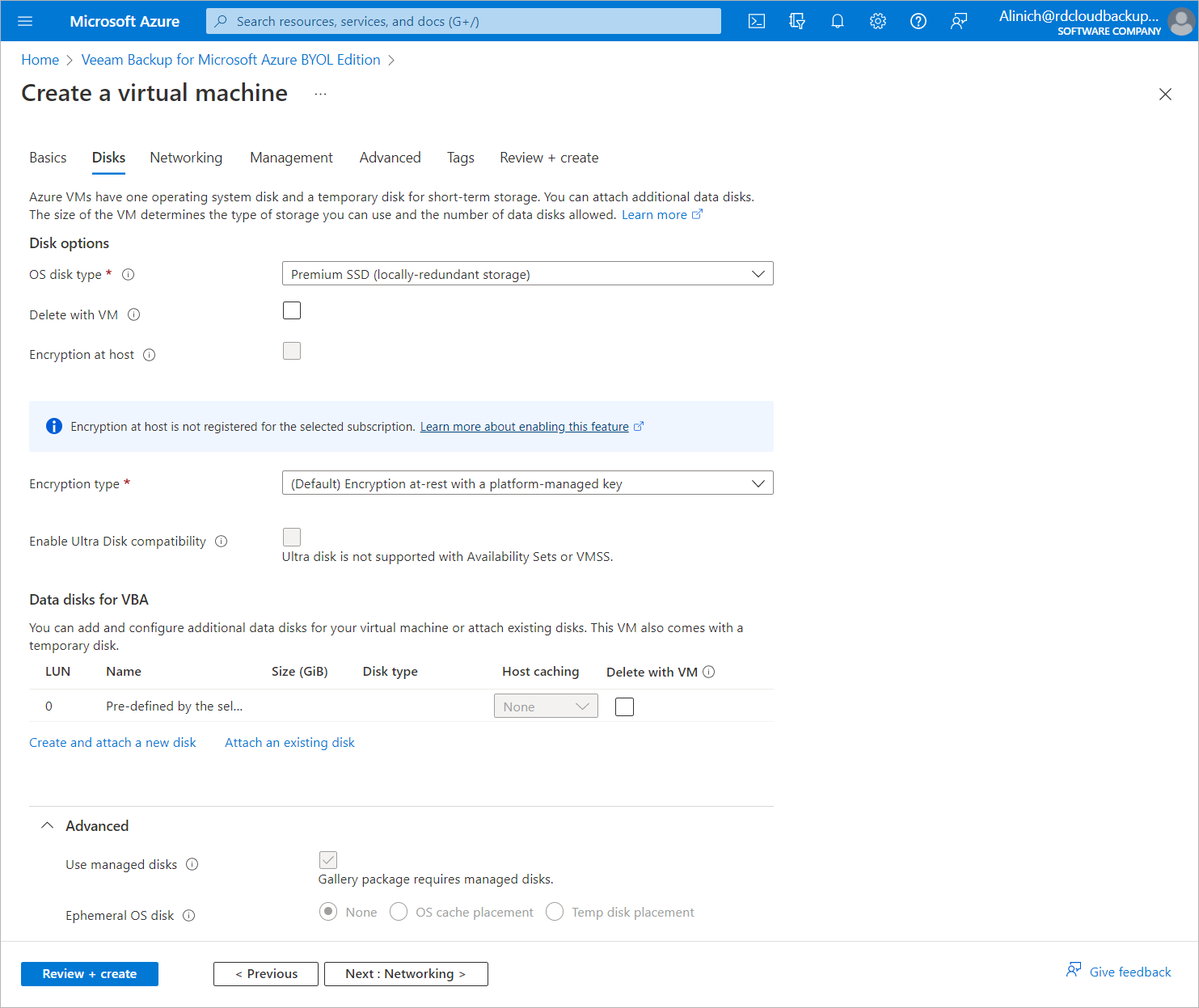
Task: Toggle the Encryption at host checkbox
Action: 292,351
